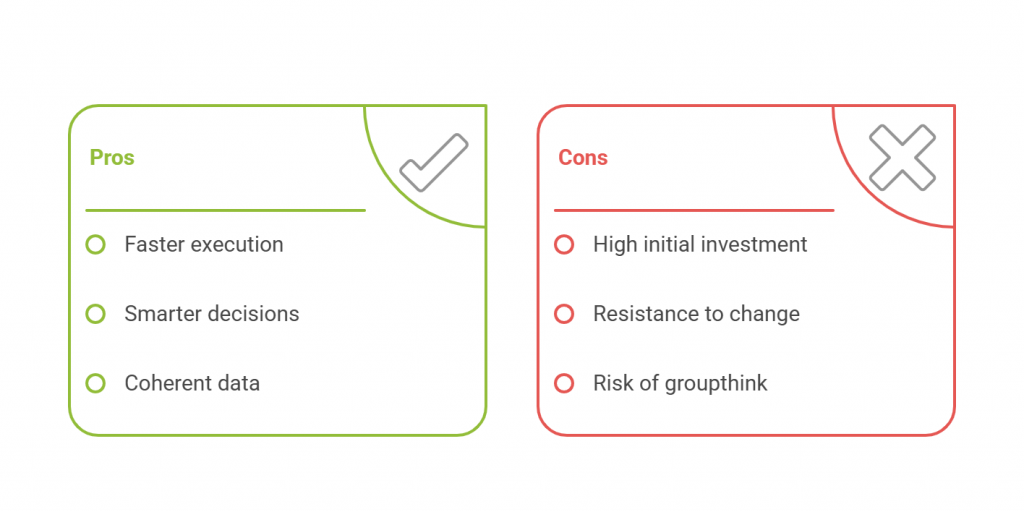The width and height of the screenshot is (1024, 512).
Task: Click the gray checkmark icon in Pros card
Action: 434,161
